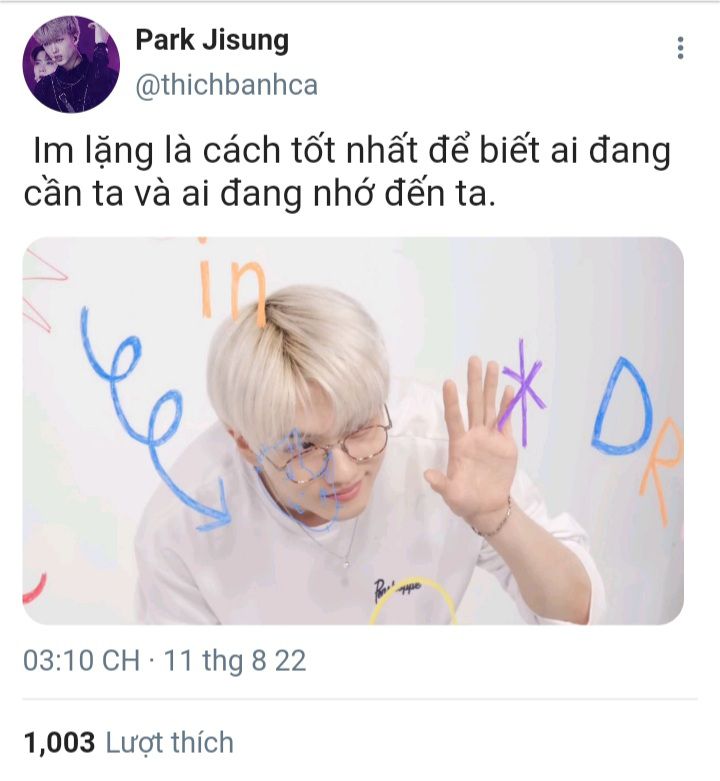Open Park Jisung's profile avatar
The height and width of the screenshot is (781, 720).
71,64
